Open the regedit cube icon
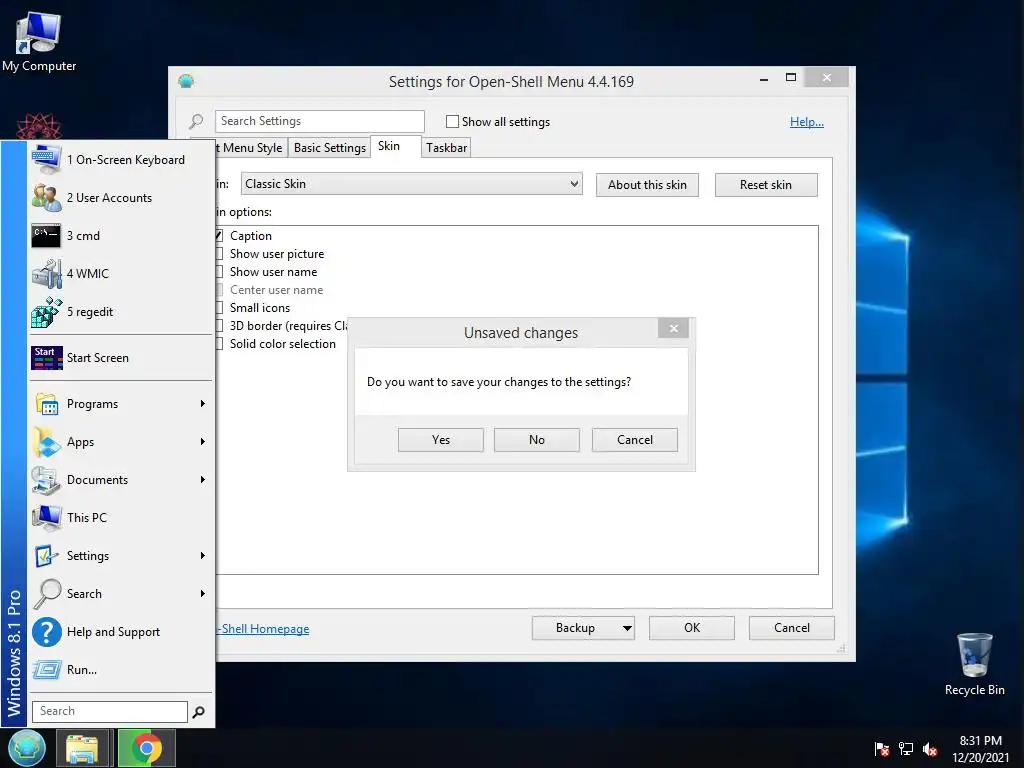The height and width of the screenshot is (768, 1024). [46, 312]
